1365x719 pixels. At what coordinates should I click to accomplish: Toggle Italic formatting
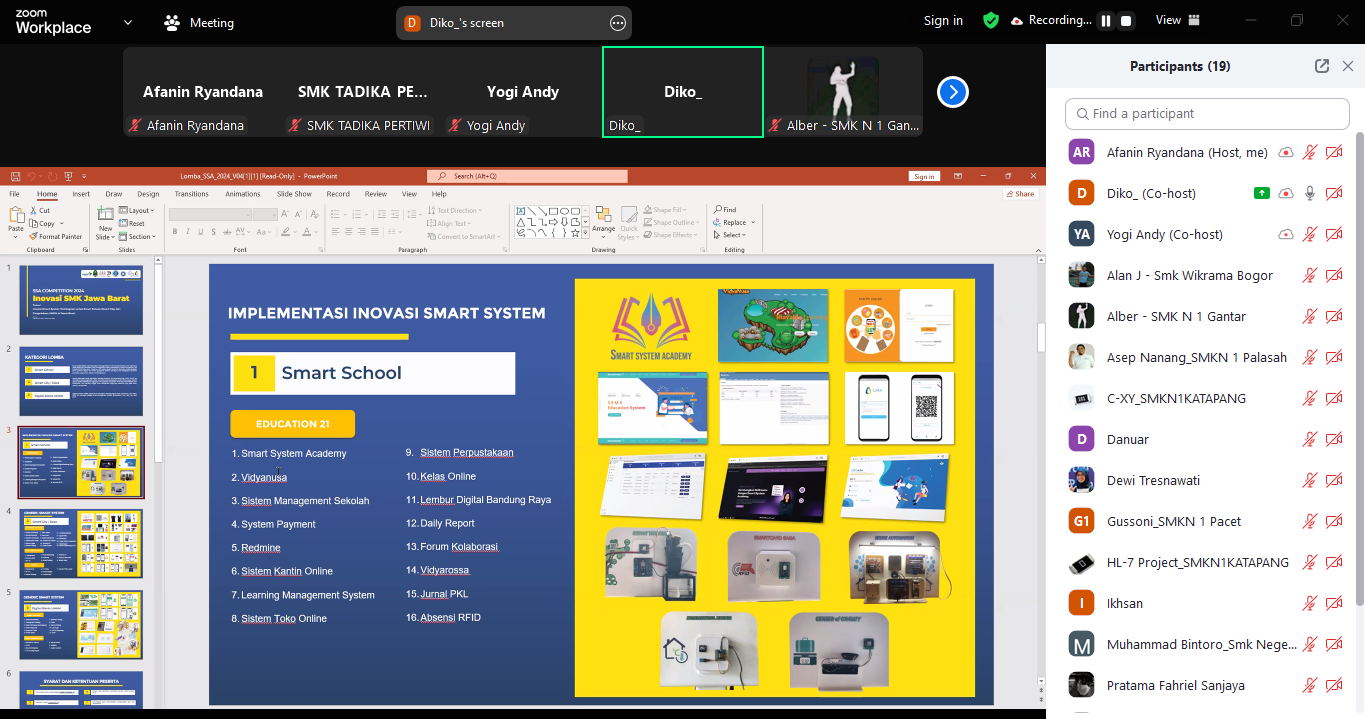click(187, 232)
